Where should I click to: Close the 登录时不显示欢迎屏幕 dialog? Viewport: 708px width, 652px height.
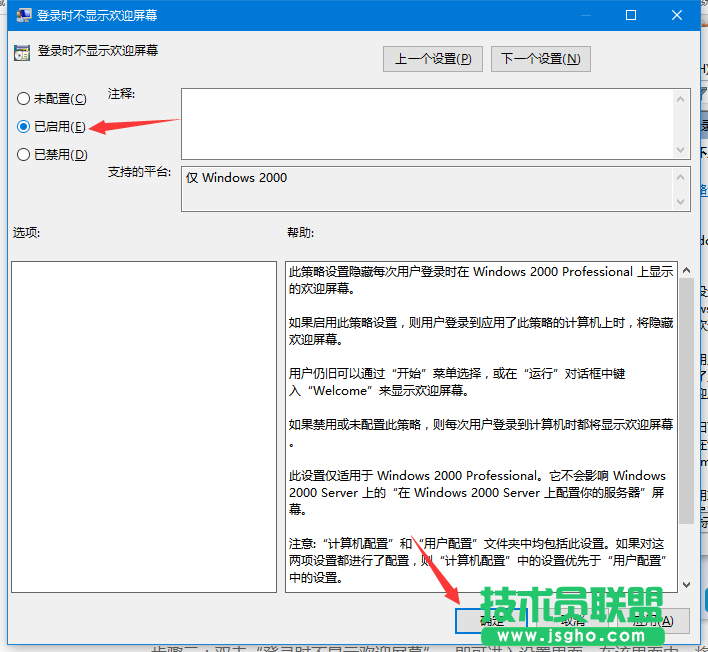[676, 15]
